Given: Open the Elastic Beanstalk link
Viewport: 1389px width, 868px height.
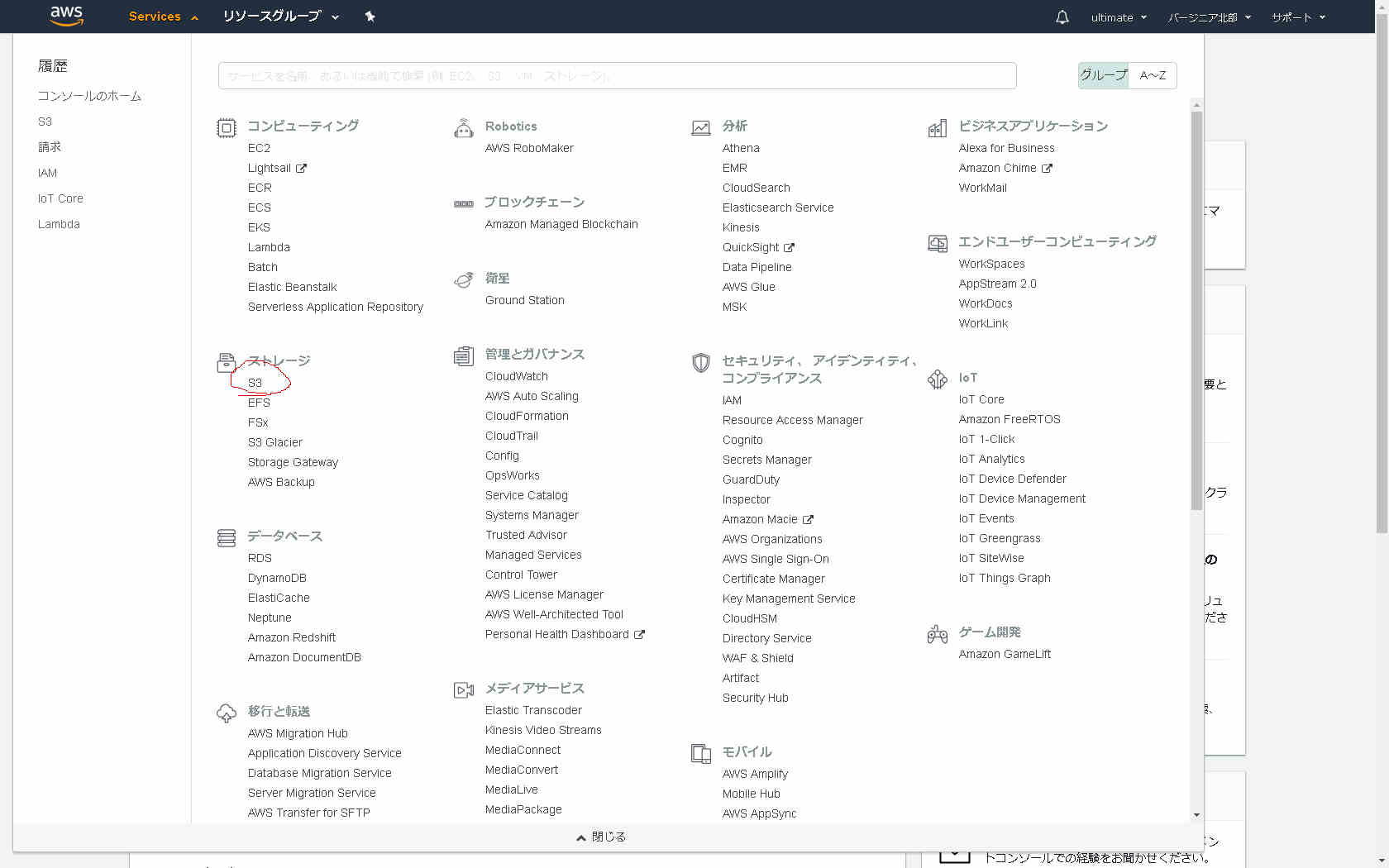Looking at the screenshot, I should coord(293,287).
